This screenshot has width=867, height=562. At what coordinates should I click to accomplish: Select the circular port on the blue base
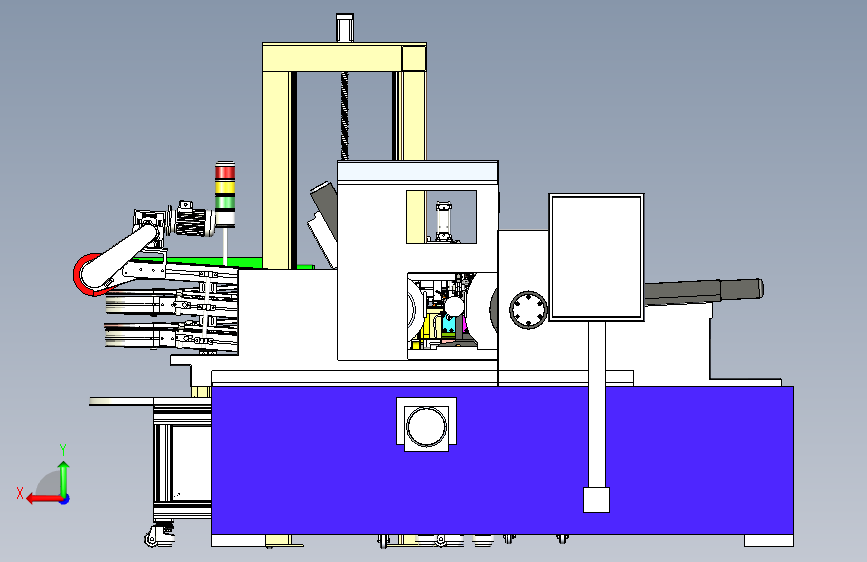click(x=426, y=426)
